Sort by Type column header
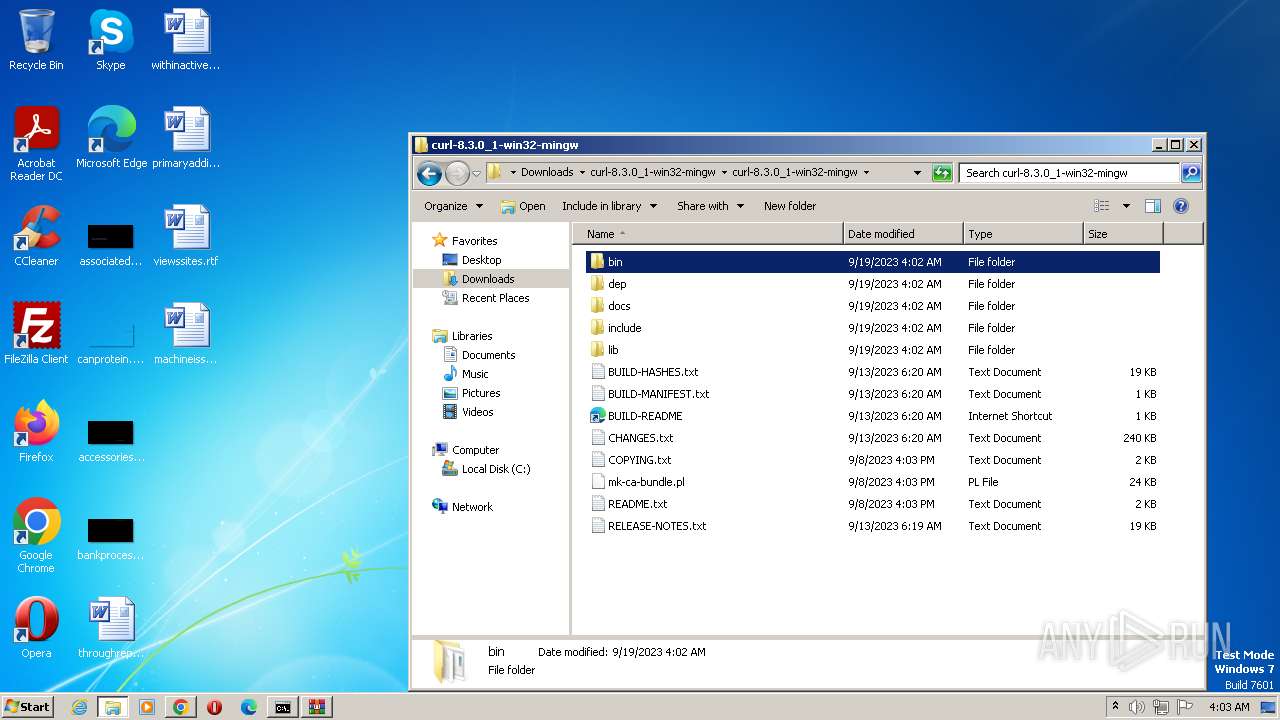Viewport: 1280px width, 720px height. tap(1023, 234)
